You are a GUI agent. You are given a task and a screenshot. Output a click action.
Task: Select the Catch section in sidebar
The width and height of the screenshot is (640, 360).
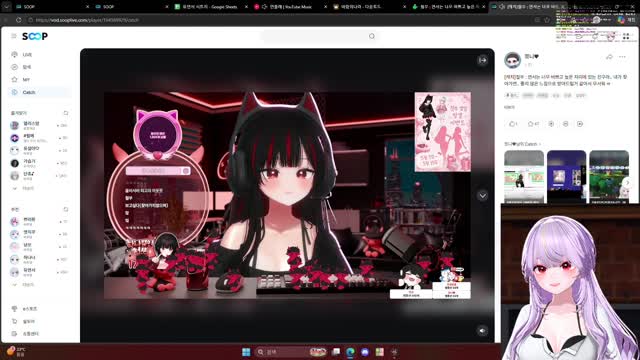40,92
